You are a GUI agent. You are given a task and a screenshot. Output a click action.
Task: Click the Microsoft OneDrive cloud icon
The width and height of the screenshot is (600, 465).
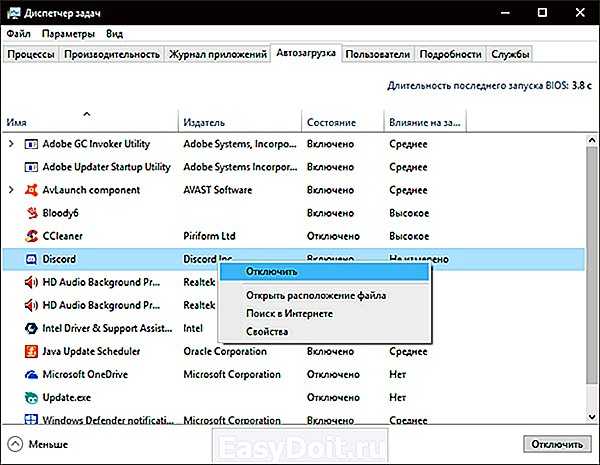point(31,375)
